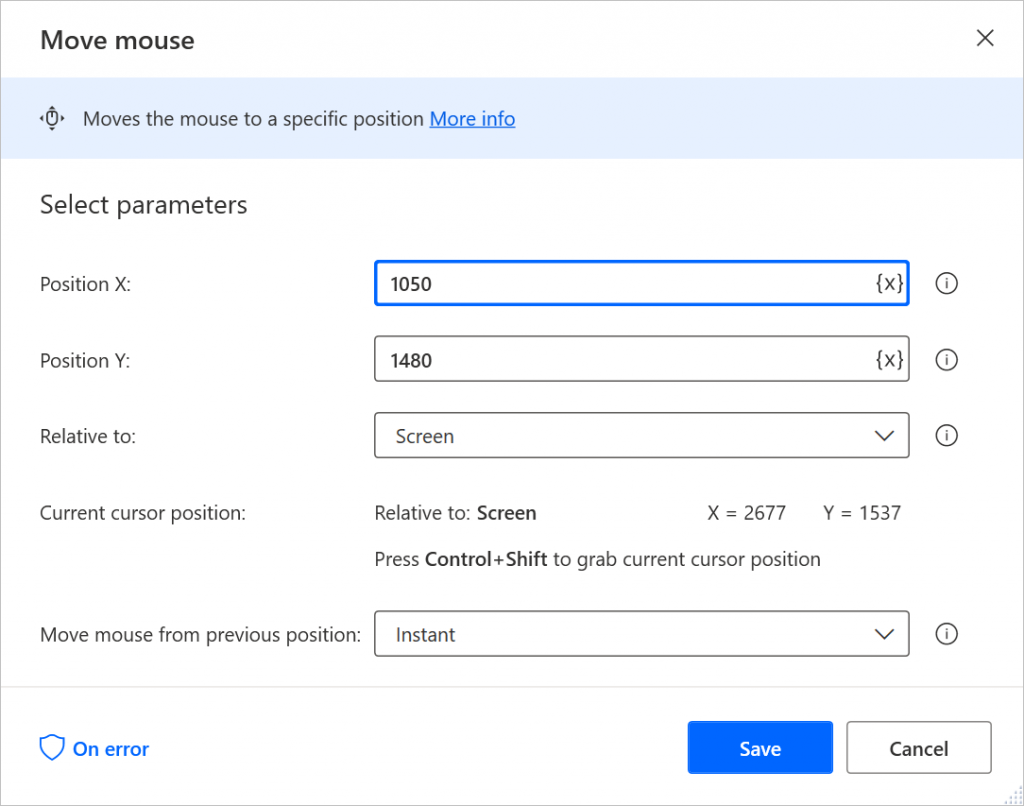Click the On error shield icon
The width and height of the screenshot is (1024, 806).
point(52,748)
